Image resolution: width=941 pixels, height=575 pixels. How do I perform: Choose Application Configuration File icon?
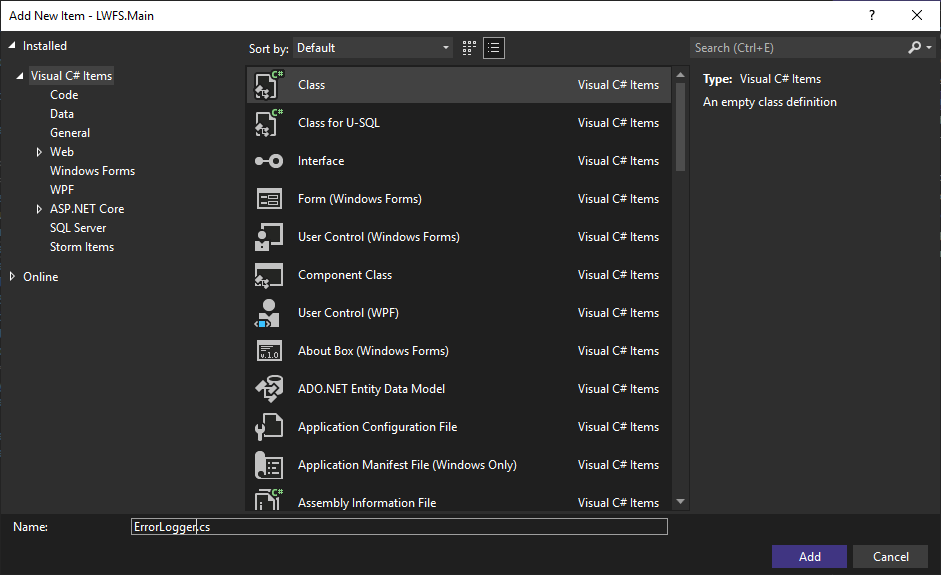click(x=269, y=427)
